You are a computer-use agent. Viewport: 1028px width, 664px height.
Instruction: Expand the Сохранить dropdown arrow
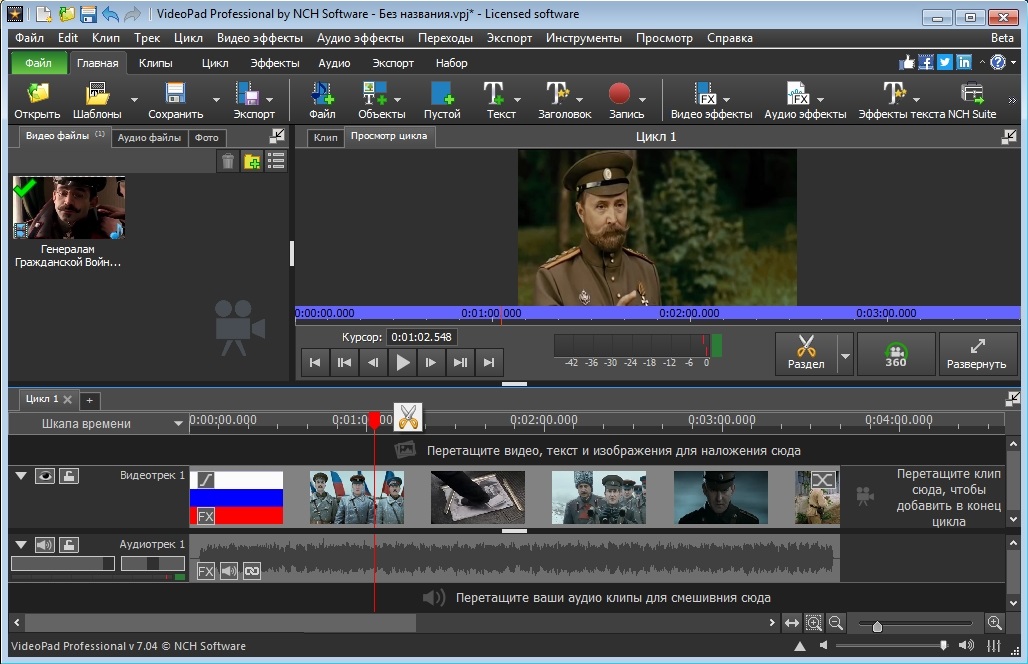click(x=216, y=100)
